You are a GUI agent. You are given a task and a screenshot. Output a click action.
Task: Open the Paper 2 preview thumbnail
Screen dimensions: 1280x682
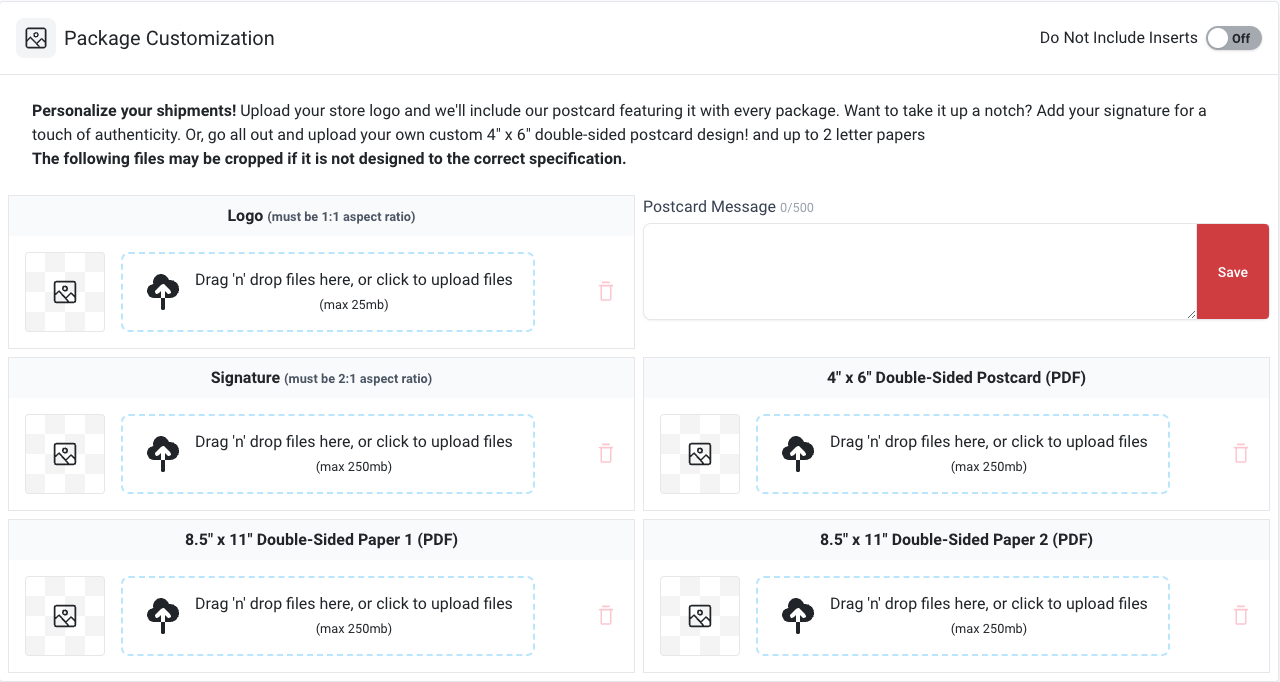(700, 616)
